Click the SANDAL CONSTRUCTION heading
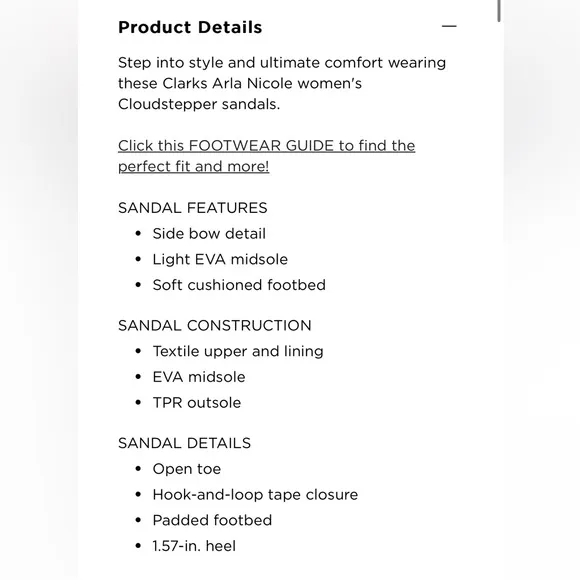580x580 pixels. tap(215, 326)
